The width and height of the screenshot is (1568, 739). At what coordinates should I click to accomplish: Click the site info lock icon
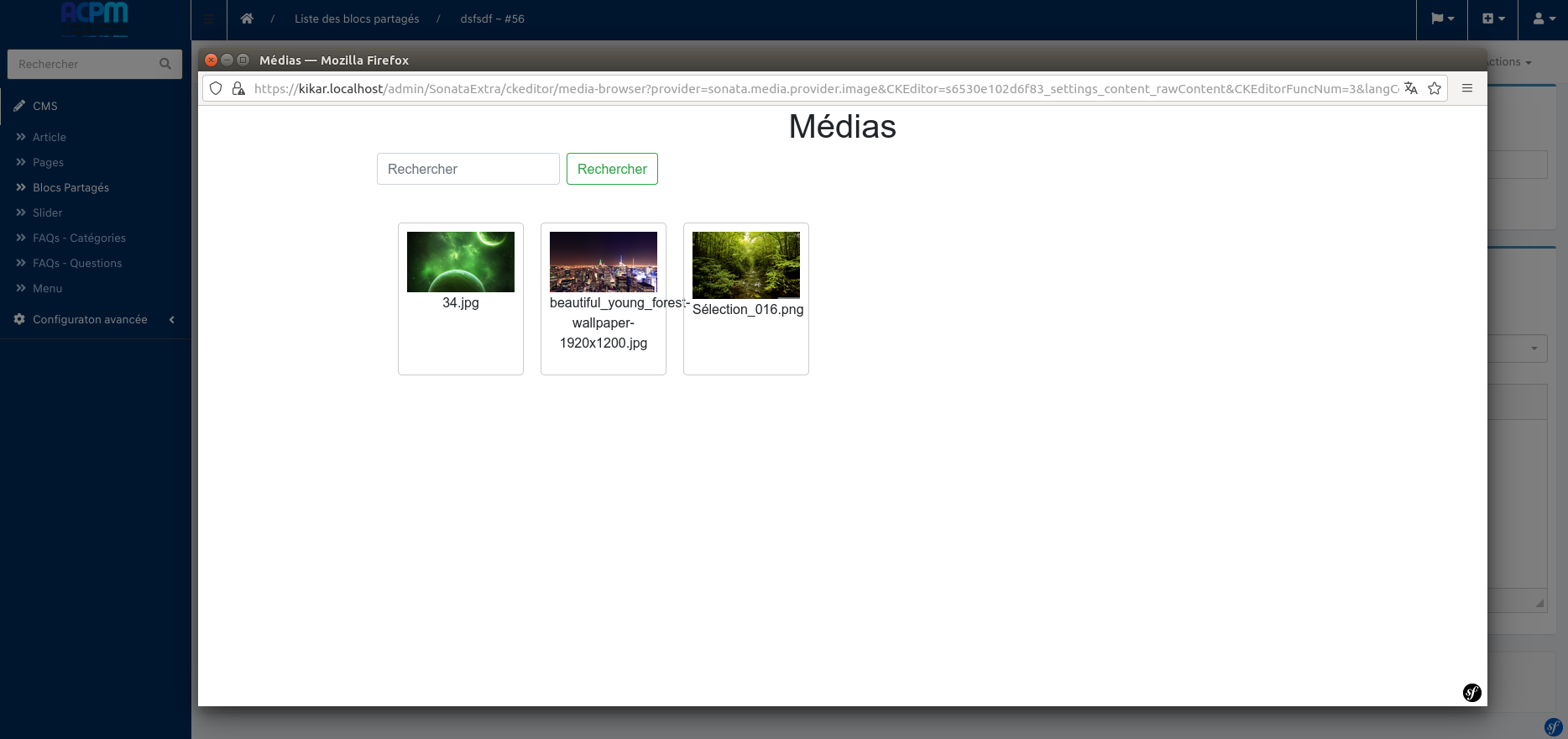pos(238,88)
